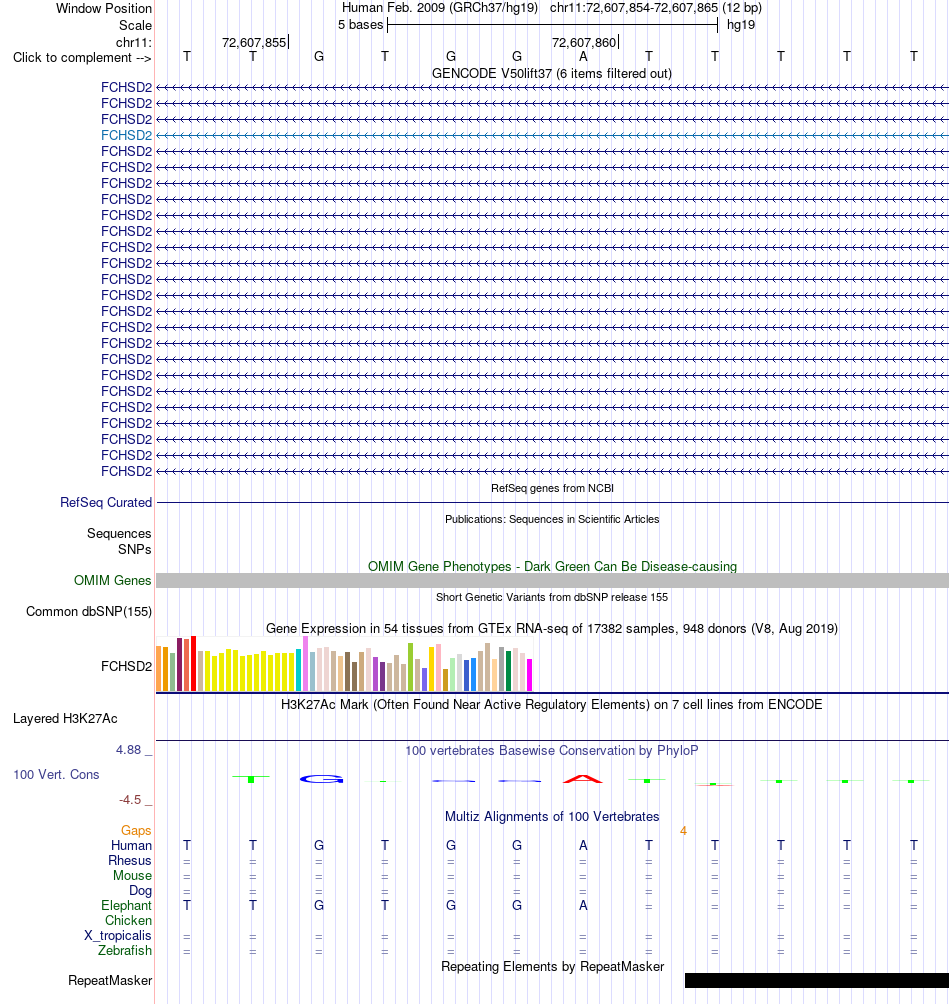Screen dimensions: 950x1004
Task: Click the magenta last bar in the GTEx chart
Action: (529, 675)
